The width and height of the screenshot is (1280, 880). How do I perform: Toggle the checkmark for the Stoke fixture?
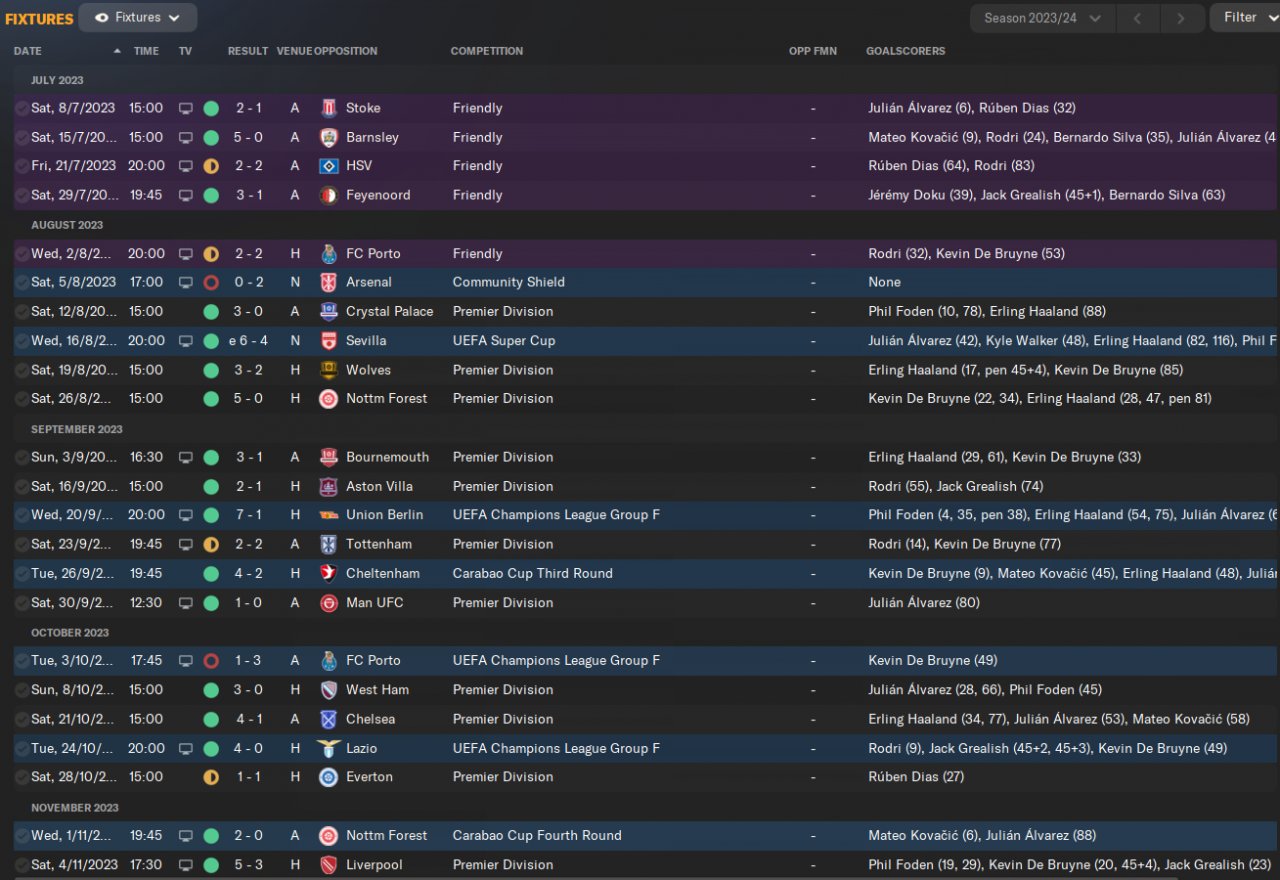21,108
